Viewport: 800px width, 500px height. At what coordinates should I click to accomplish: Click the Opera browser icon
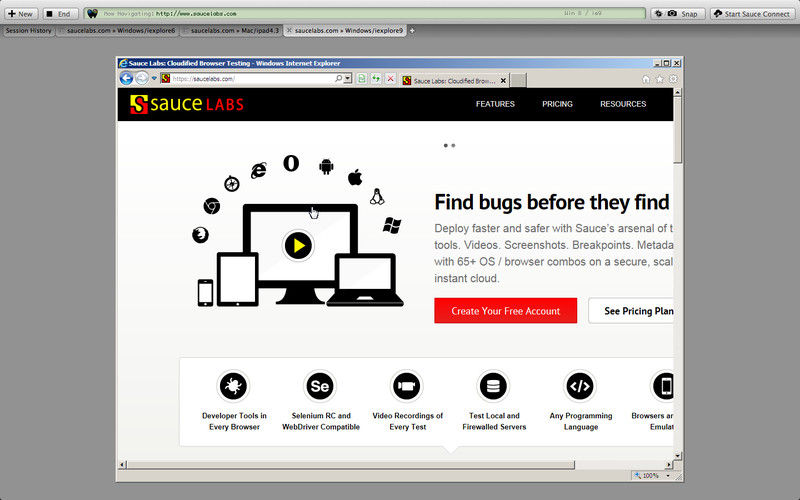(291, 163)
